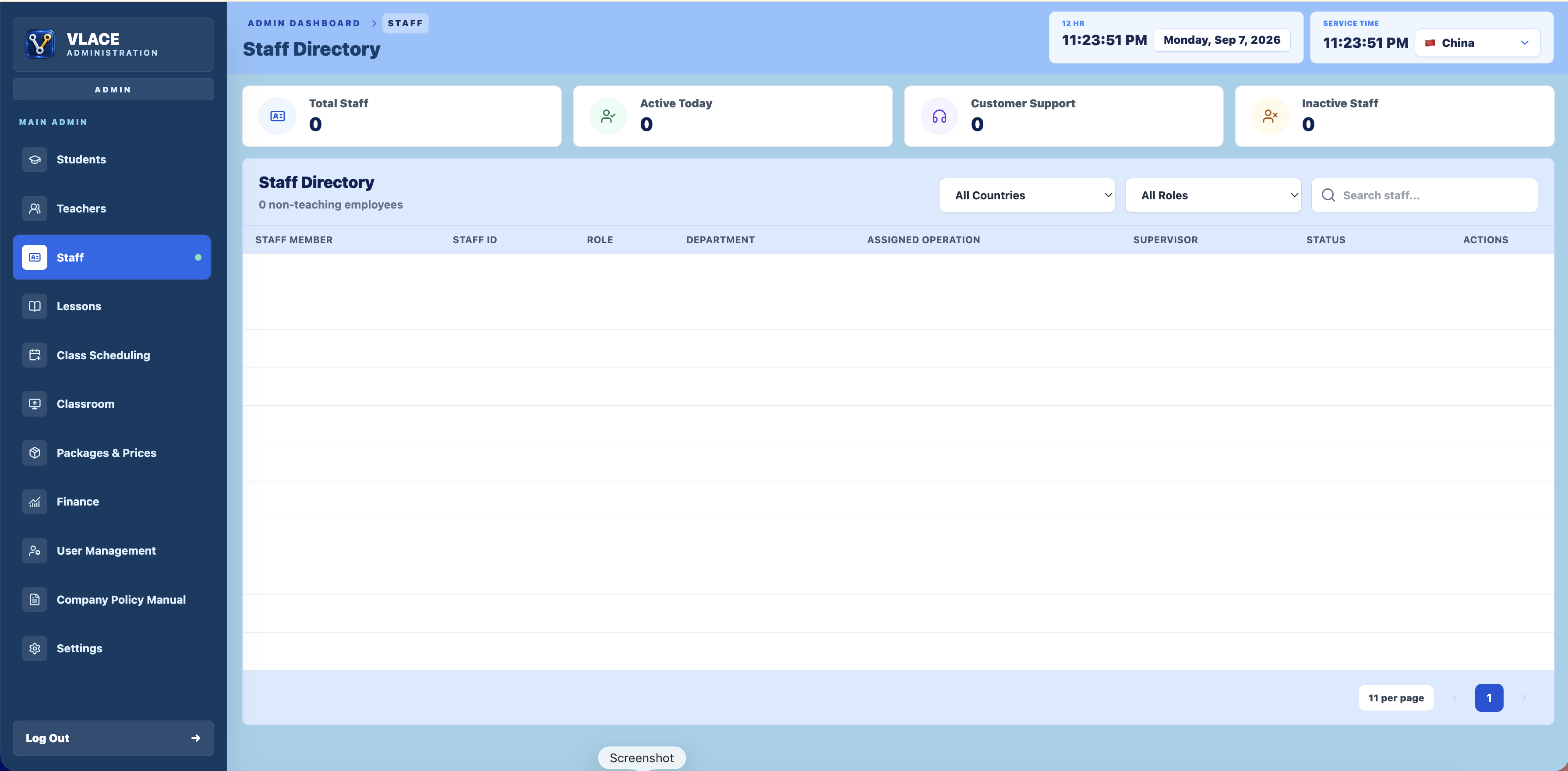Click the Active Today person-check icon
This screenshot has width=1568, height=771.
pyautogui.click(x=608, y=117)
